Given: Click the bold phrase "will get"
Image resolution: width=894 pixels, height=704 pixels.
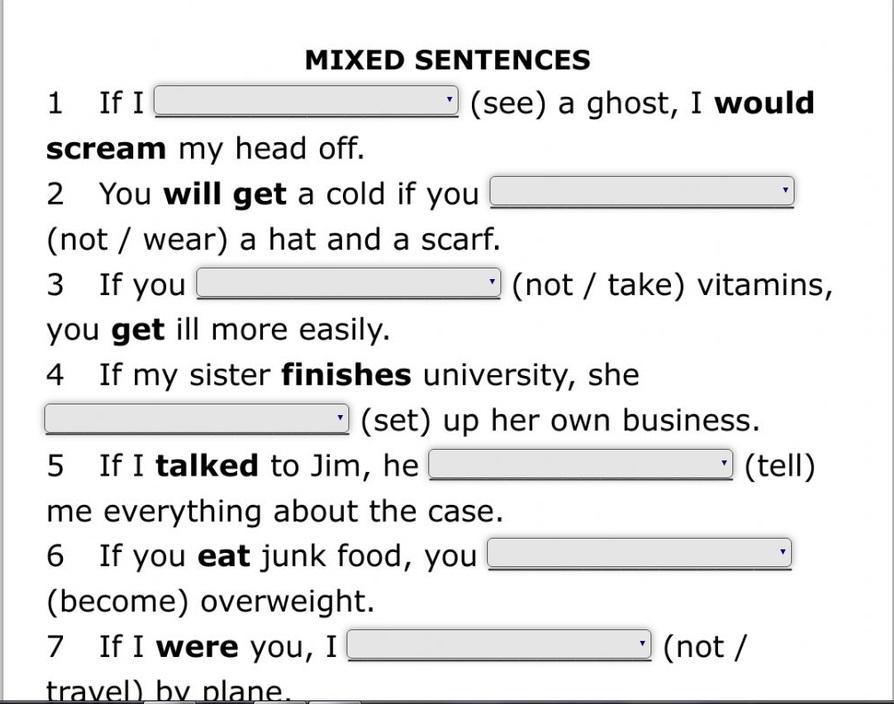Looking at the screenshot, I should 224,193.
